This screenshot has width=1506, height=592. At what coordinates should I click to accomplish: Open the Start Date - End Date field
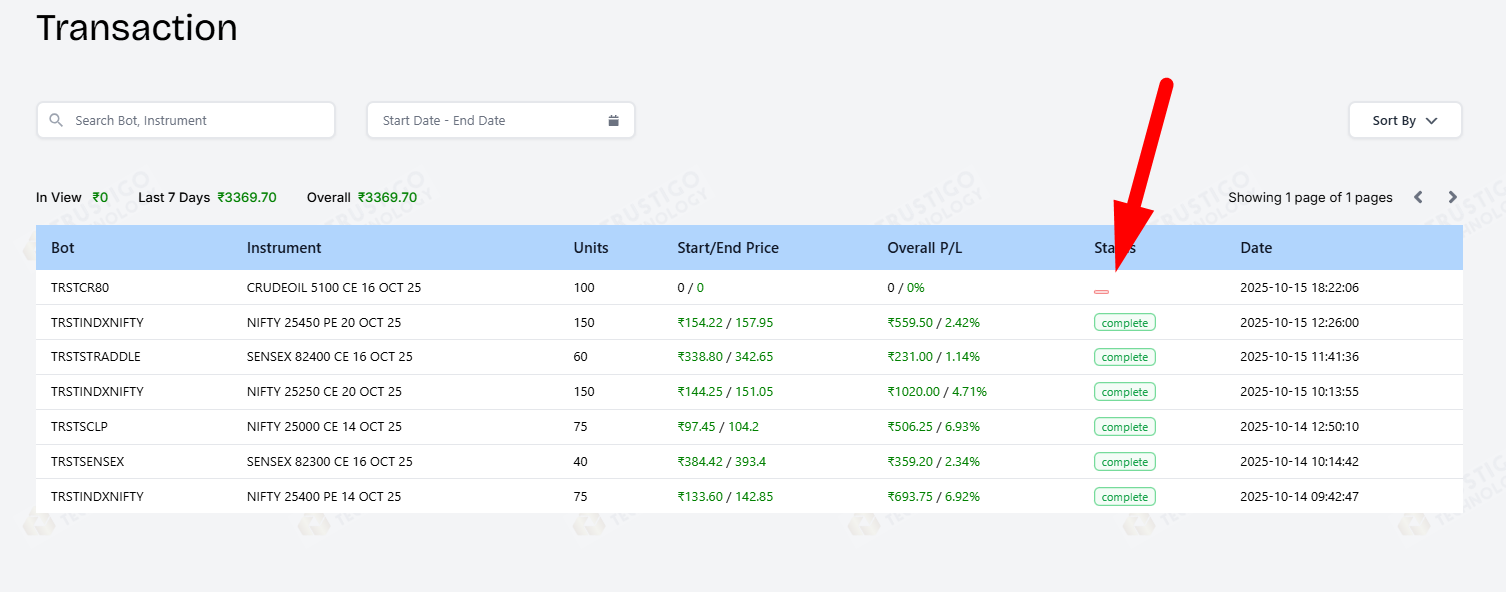click(x=490, y=120)
